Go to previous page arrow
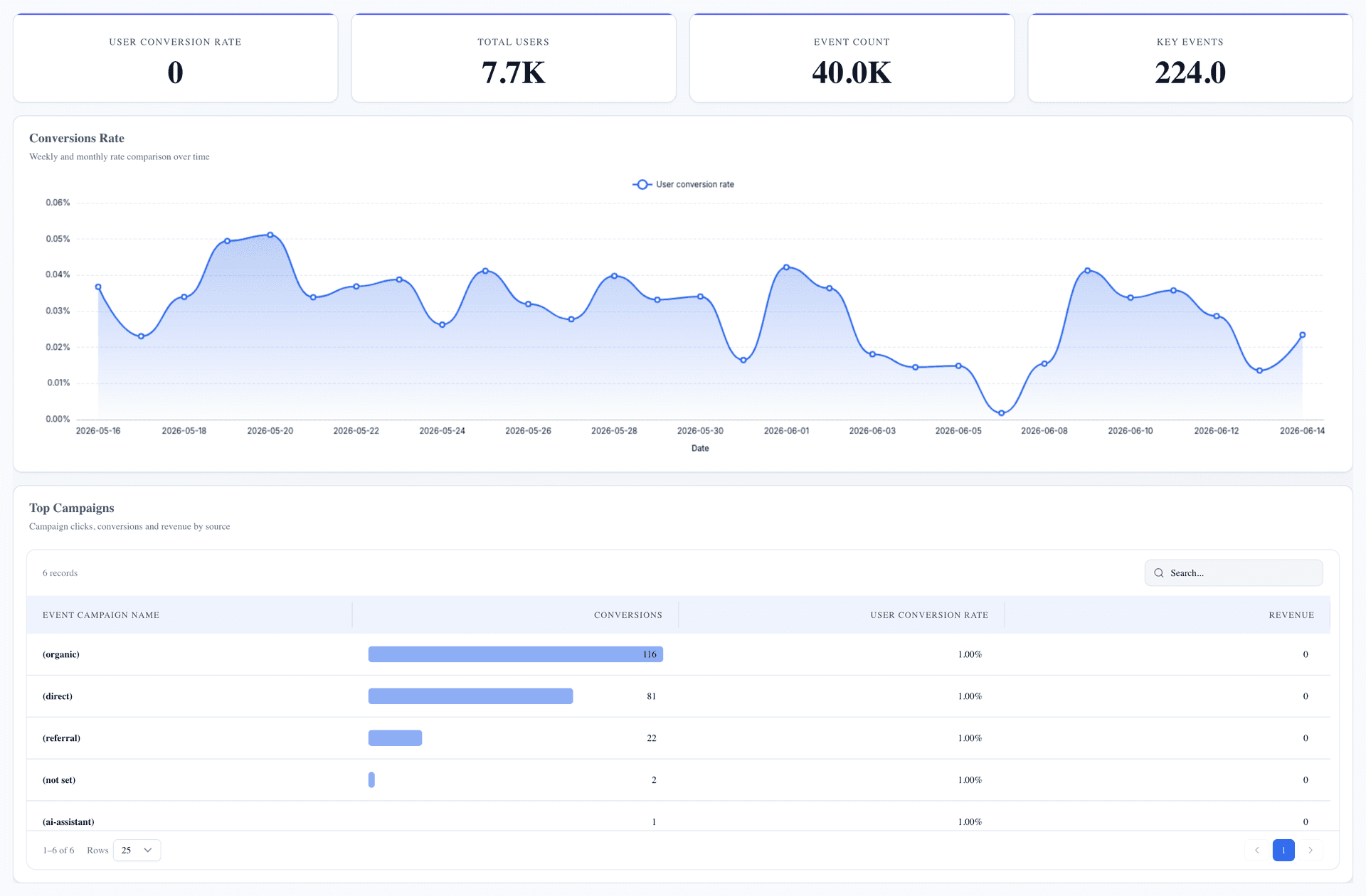 (x=1256, y=850)
